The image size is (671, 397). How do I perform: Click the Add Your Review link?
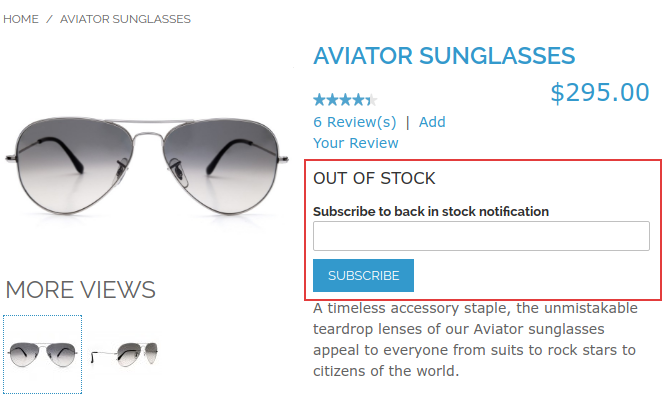point(379,133)
